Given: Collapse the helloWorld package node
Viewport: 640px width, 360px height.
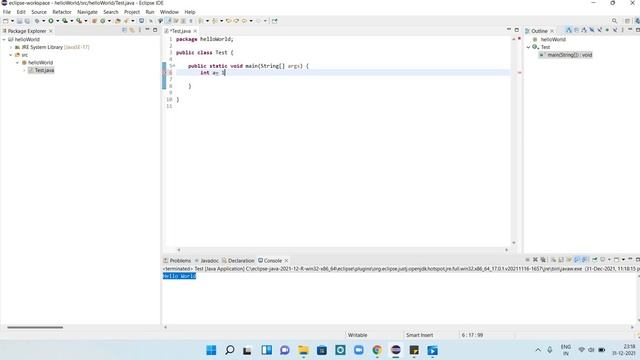Looking at the screenshot, I should (x=18, y=63).
